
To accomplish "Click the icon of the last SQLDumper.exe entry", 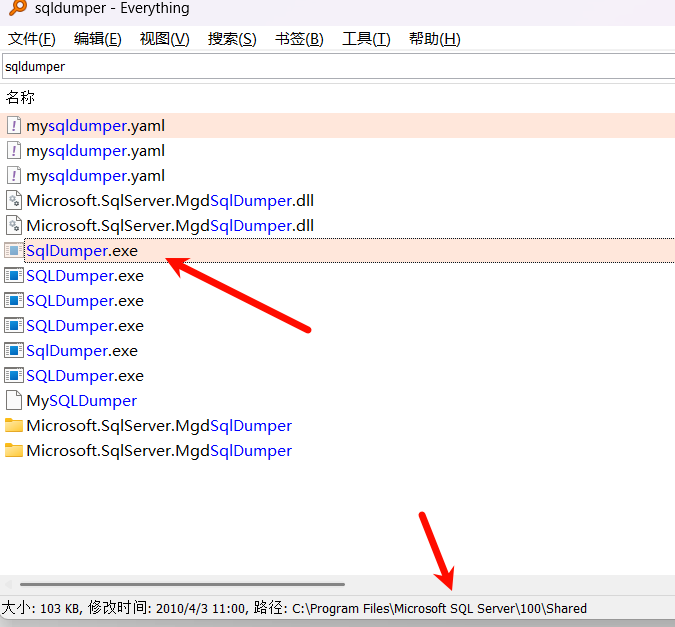I will (x=14, y=376).
